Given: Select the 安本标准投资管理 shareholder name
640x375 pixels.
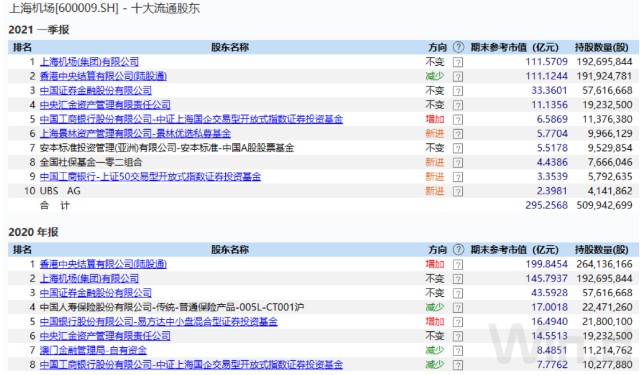Looking at the screenshot, I should (x=167, y=148).
